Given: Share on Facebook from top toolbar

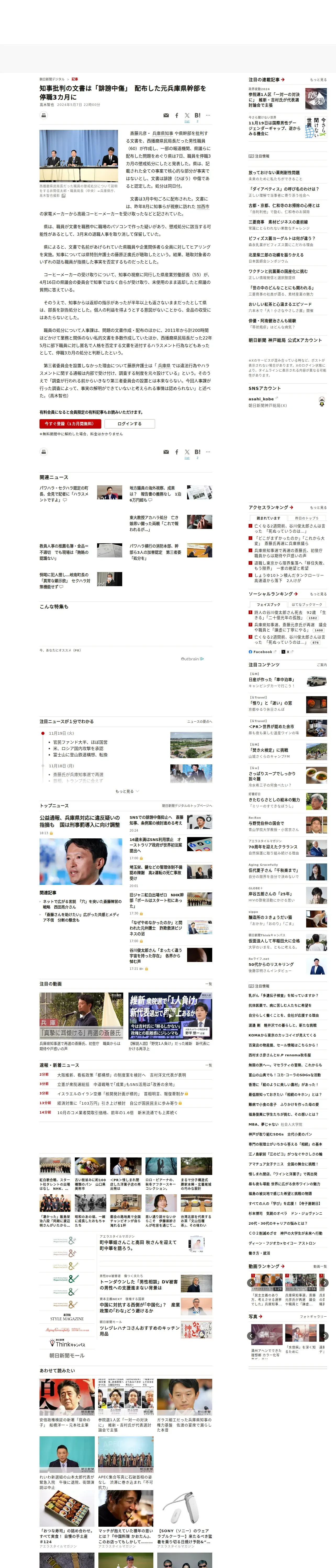Looking at the screenshot, I should [x=177, y=115].
